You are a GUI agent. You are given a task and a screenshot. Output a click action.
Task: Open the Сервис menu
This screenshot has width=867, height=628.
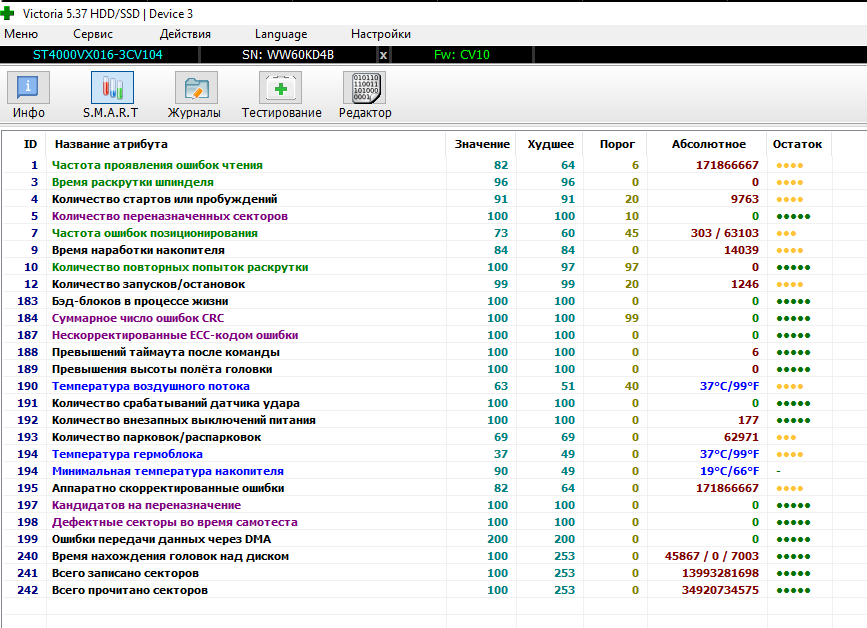93,34
